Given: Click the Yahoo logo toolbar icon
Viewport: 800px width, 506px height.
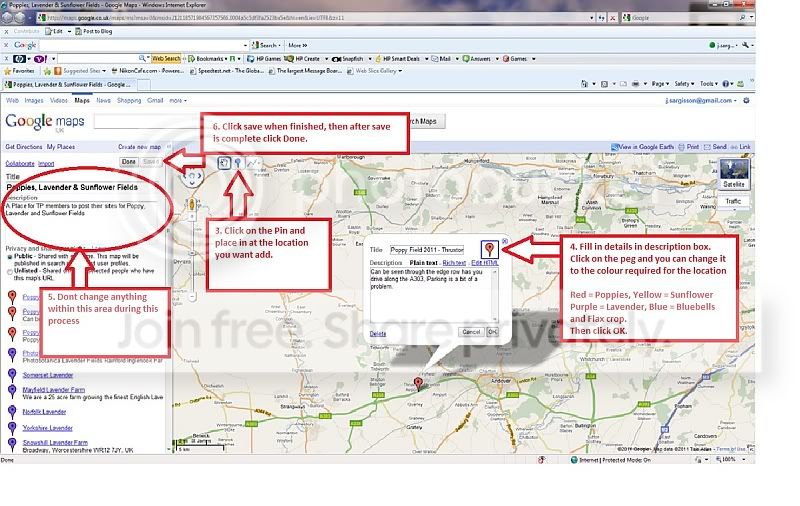Looking at the screenshot, I should click(40, 59).
